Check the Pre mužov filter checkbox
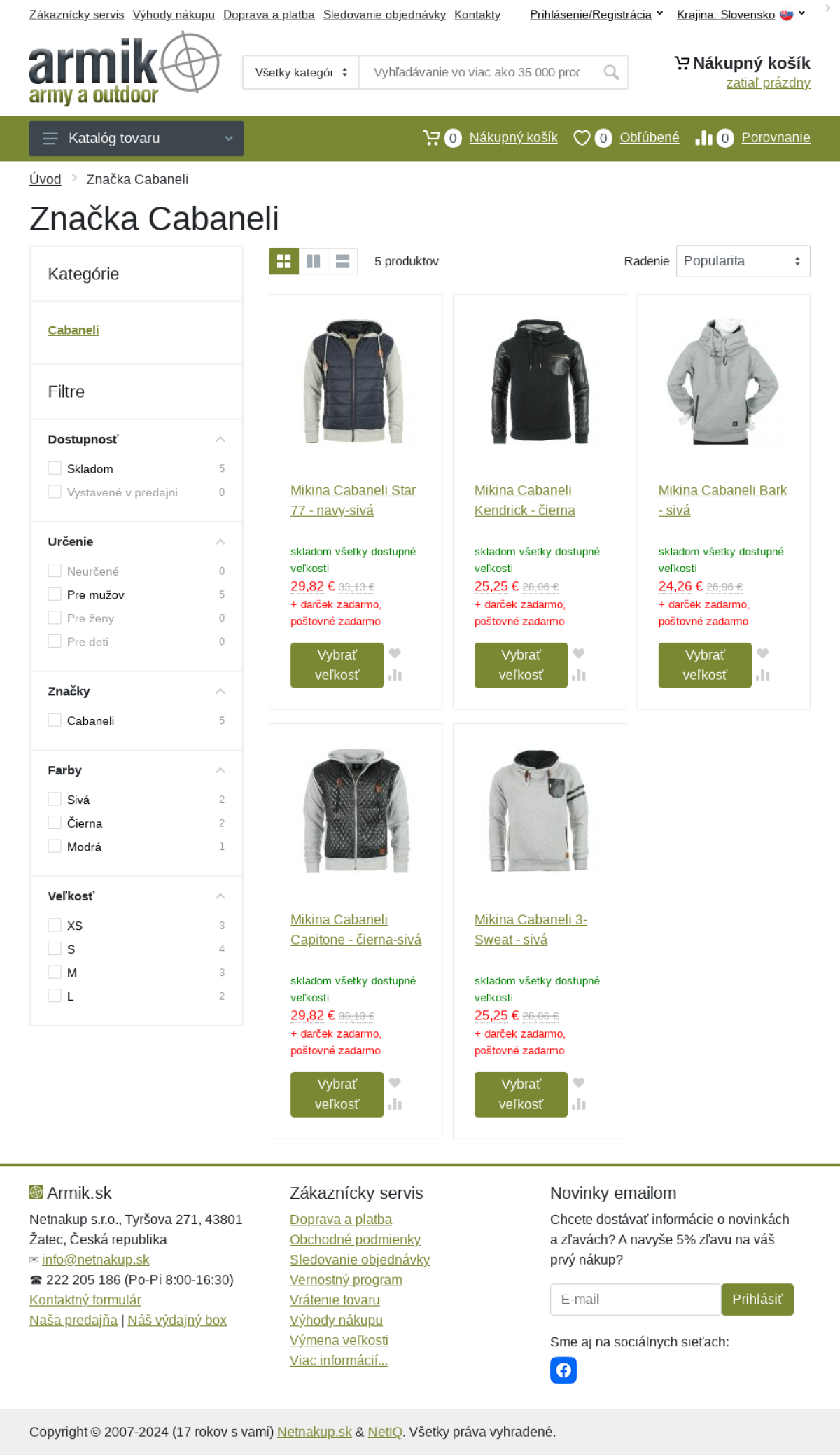Viewport: 840px width, 1455px height. point(55,594)
